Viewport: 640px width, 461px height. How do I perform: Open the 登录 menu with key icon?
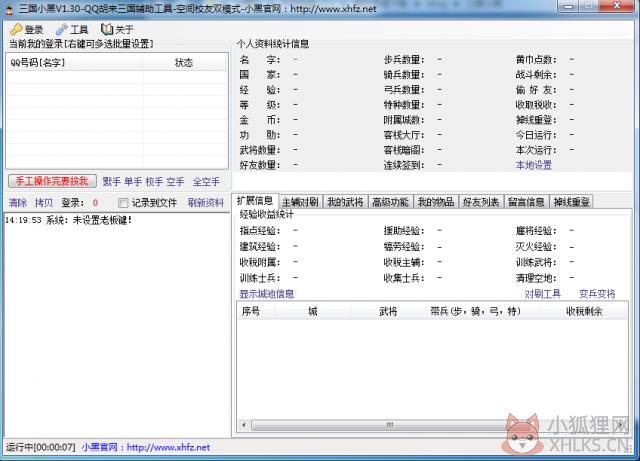pos(27,29)
